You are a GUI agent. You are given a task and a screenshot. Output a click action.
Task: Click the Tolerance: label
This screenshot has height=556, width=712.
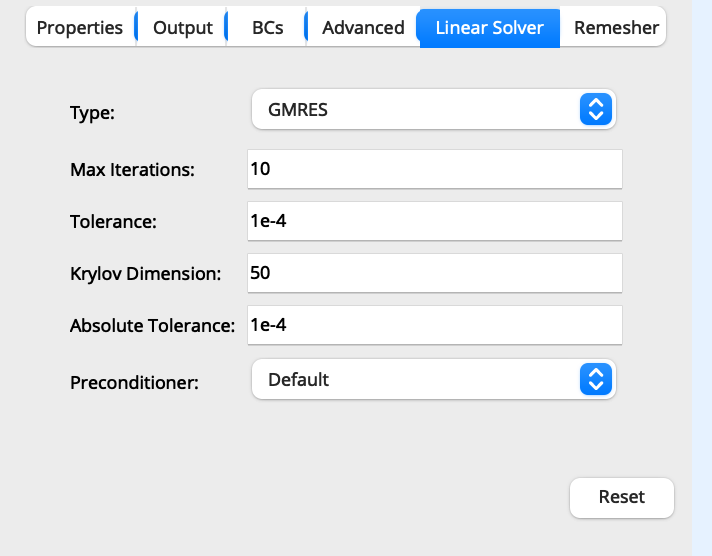pos(113,222)
